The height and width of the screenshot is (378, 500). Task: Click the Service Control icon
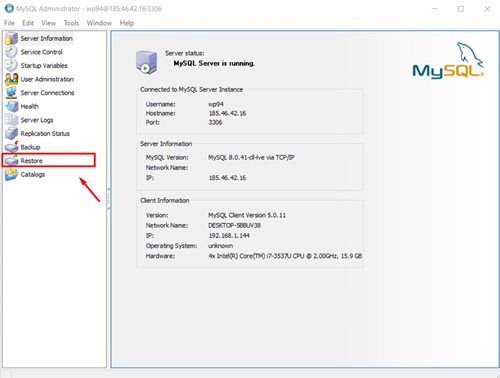(11, 52)
